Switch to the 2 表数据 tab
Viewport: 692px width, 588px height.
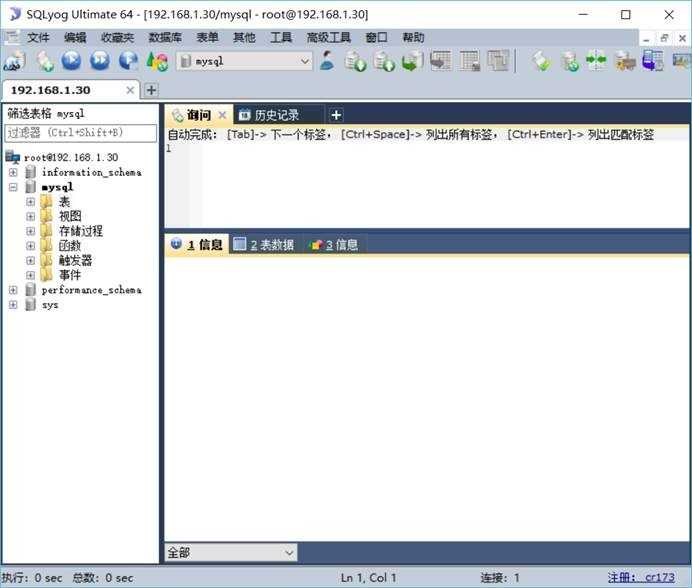pos(266,244)
